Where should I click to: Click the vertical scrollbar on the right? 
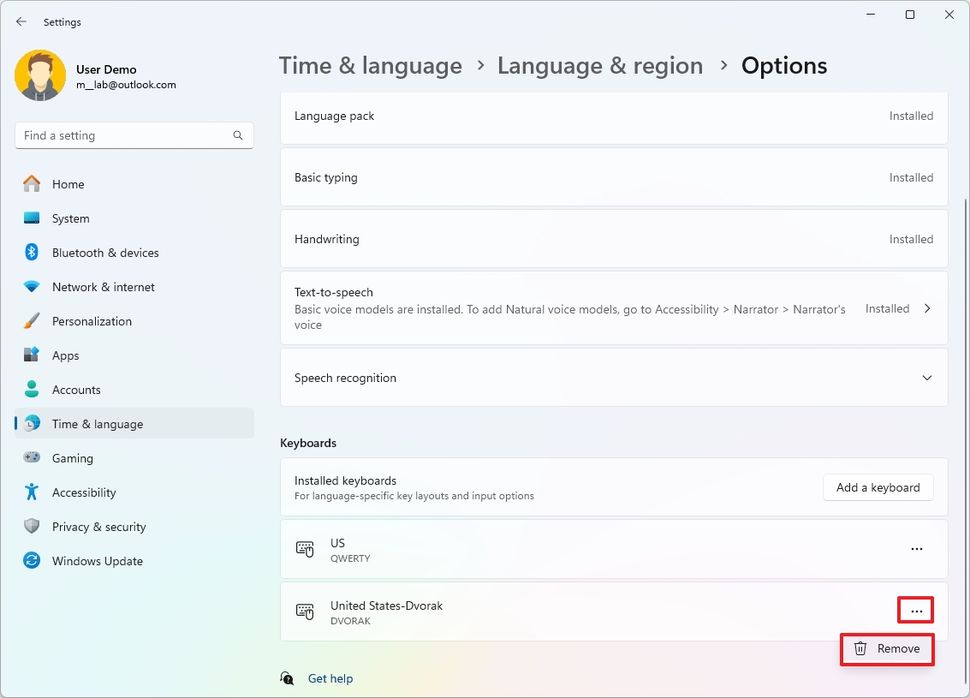(x=963, y=300)
